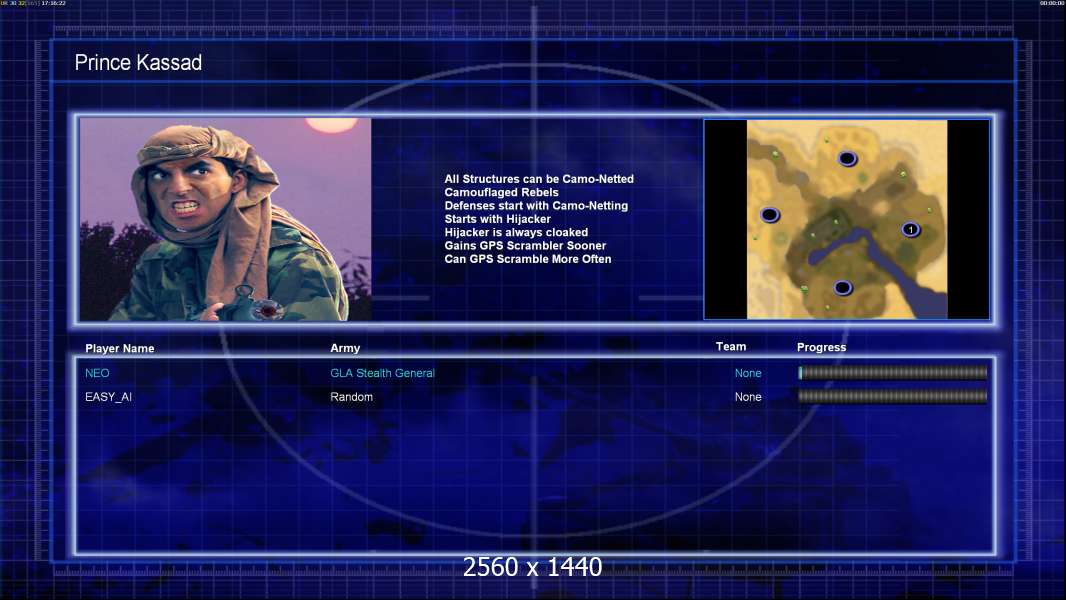This screenshot has width=1066, height=600.
Task: Select player name NEO
Action: (97, 373)
